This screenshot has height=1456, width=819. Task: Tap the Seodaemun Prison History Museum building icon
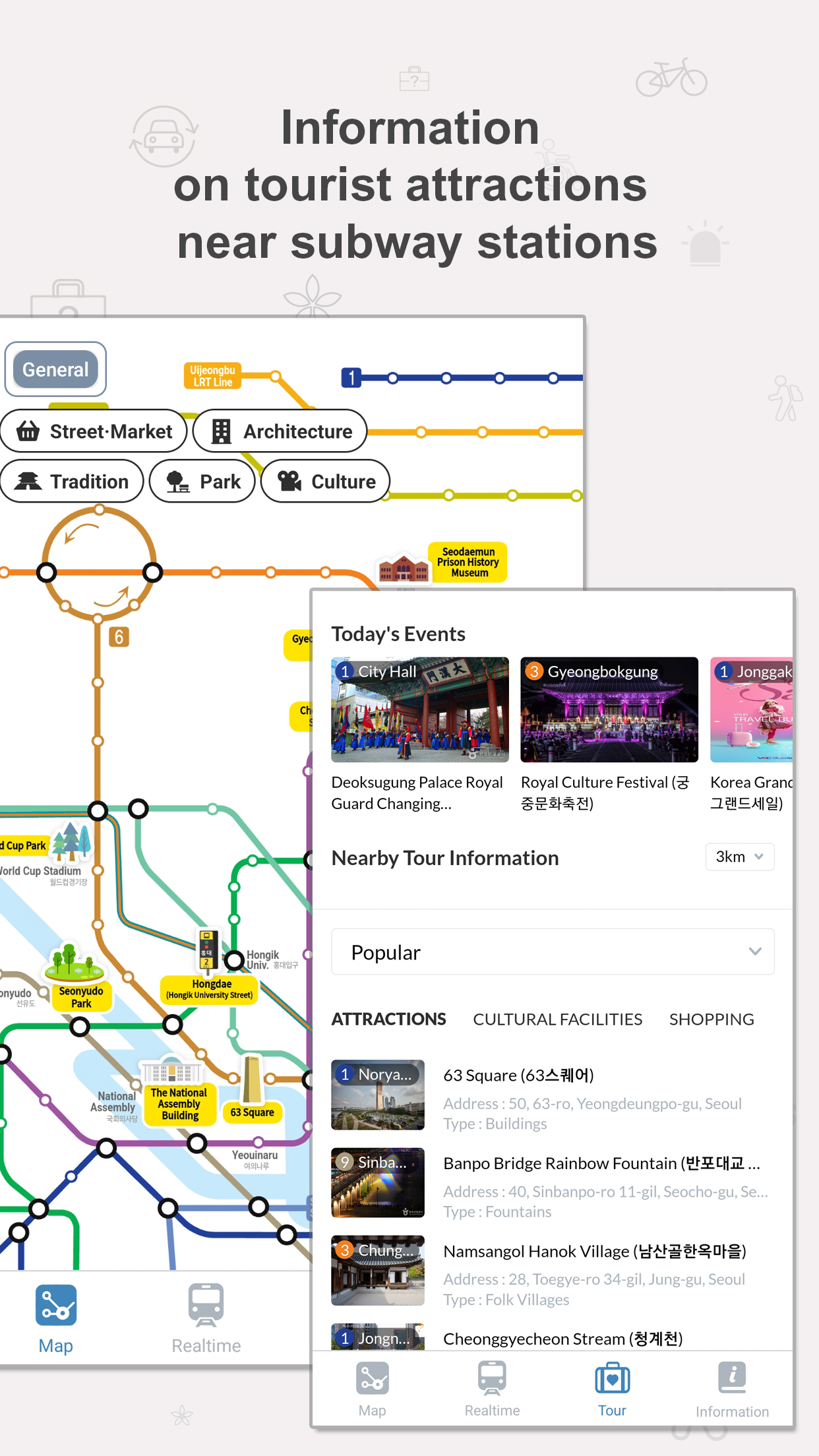[x=403, y=568]
